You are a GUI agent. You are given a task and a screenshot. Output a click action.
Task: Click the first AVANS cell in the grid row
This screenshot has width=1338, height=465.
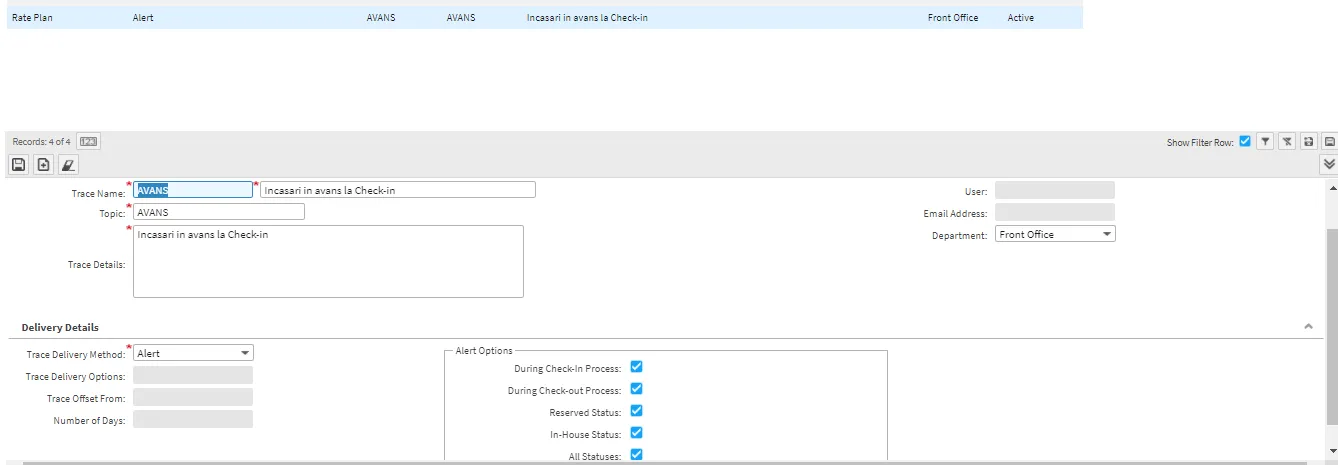[381, 18]
